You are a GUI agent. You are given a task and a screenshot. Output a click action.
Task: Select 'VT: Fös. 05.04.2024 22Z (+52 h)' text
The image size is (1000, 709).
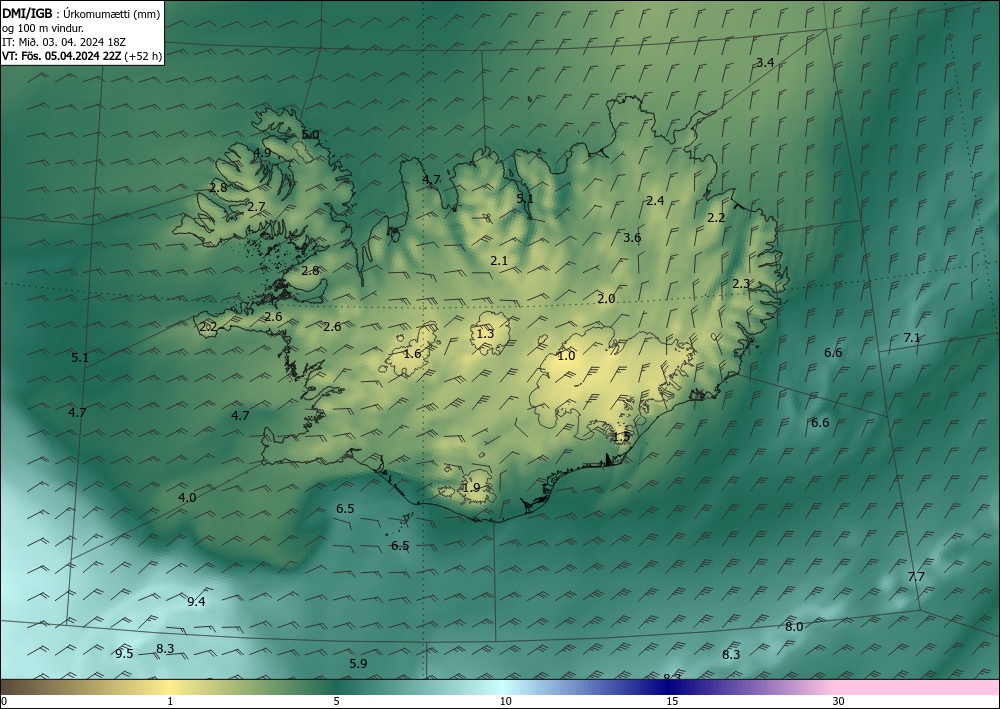point(82,56)
